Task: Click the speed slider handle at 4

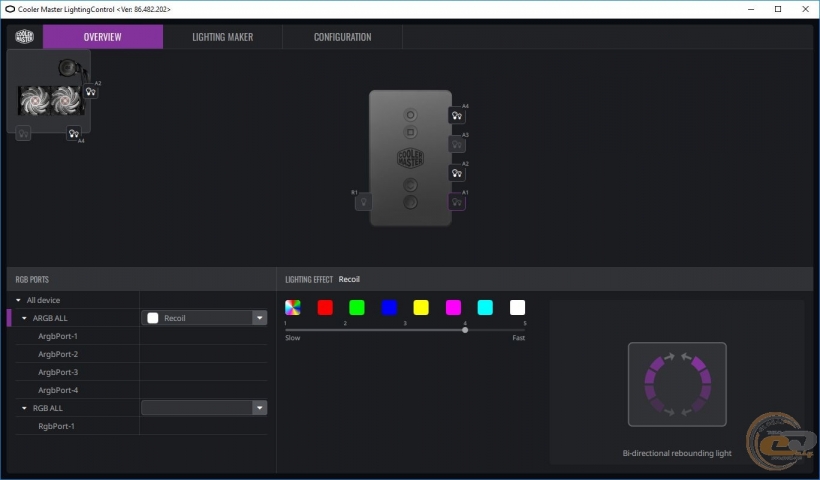Action: click(465, 330)
